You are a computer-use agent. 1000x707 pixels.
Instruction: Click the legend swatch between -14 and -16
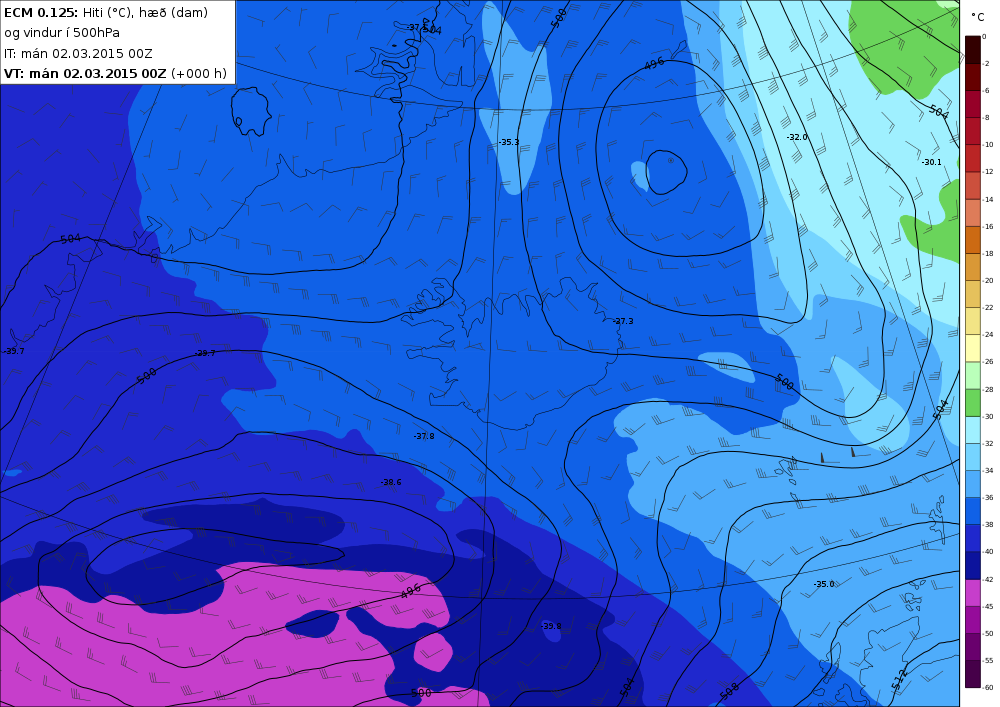click(x=973, y=213)
